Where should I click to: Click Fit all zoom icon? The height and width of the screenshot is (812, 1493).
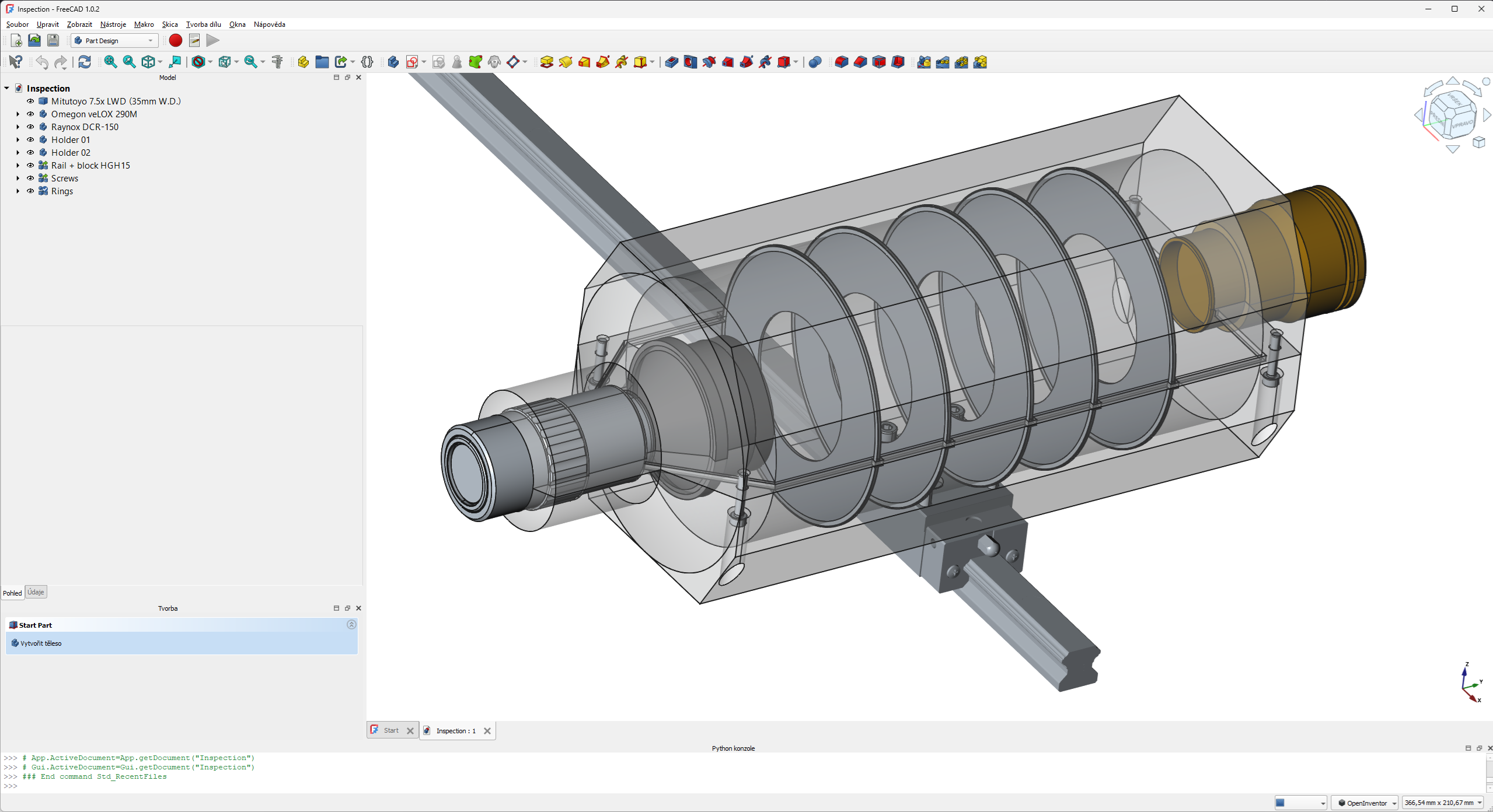click(x=110, y=62)
